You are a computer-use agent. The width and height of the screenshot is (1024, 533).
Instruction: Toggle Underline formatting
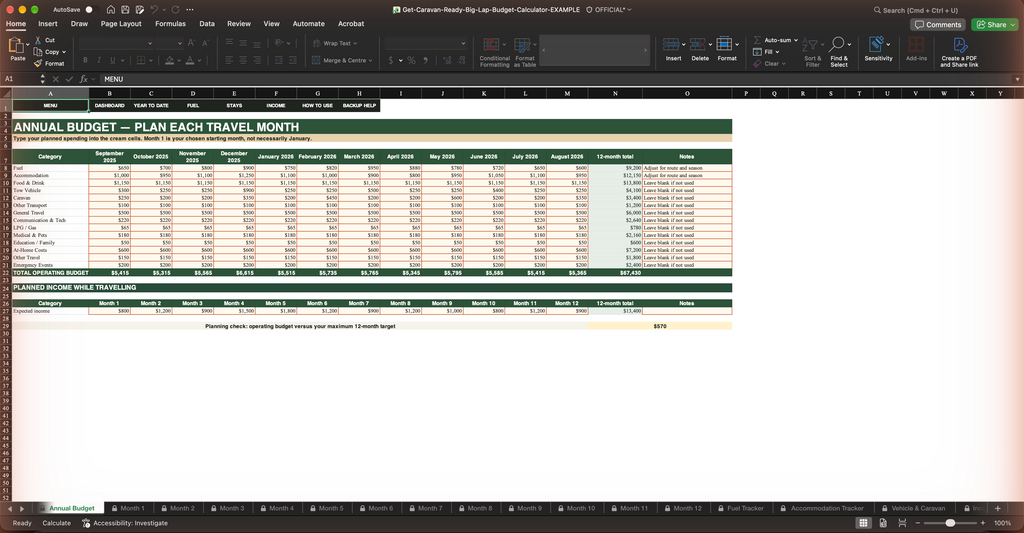pyautogui.click(x=112, y=60)
